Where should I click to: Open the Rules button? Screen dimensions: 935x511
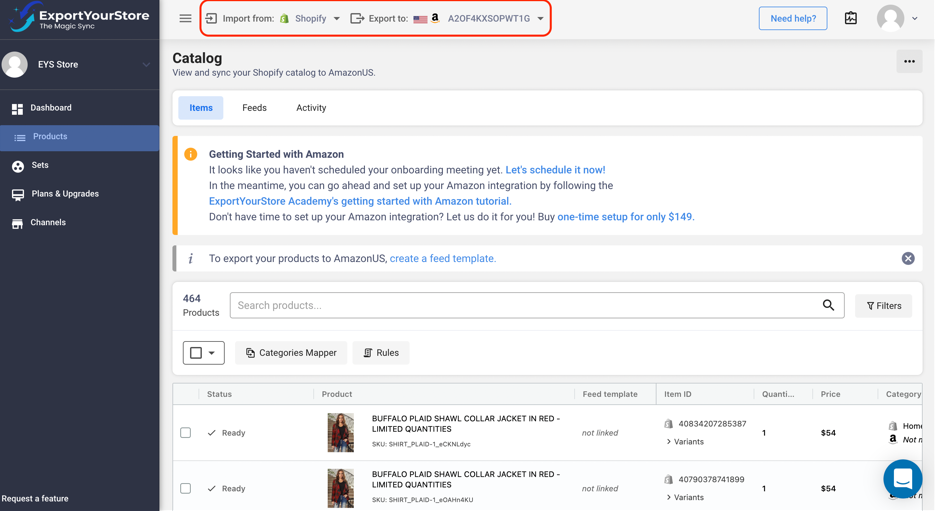pos(381,353)
